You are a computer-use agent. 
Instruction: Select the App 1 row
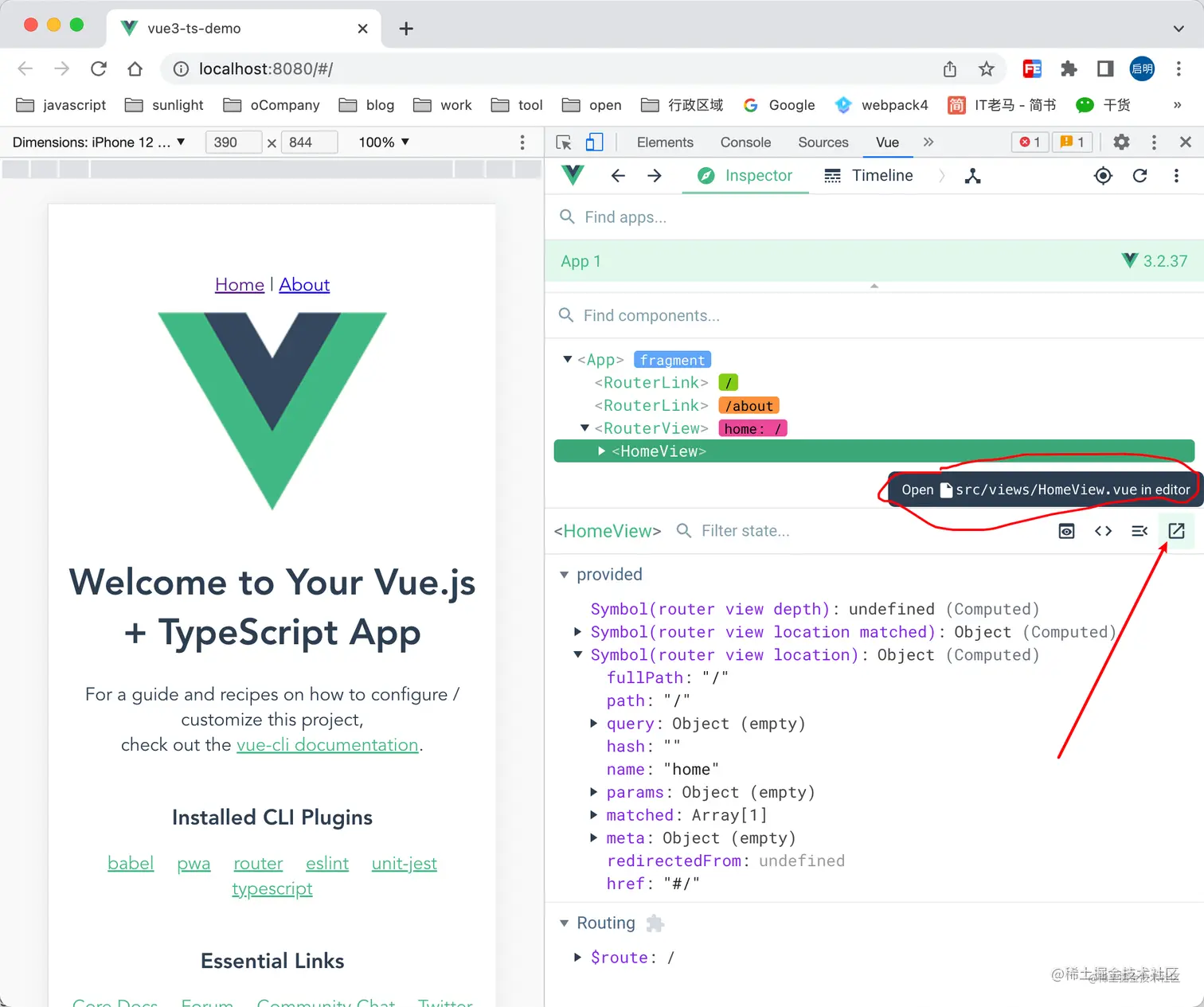click(x=874, y=261)
